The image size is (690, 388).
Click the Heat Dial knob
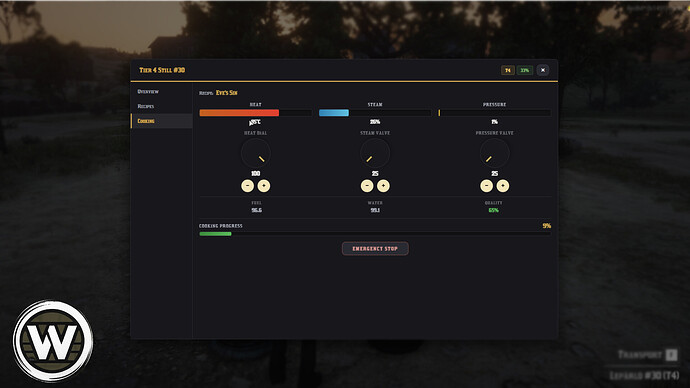coord(256,153)
